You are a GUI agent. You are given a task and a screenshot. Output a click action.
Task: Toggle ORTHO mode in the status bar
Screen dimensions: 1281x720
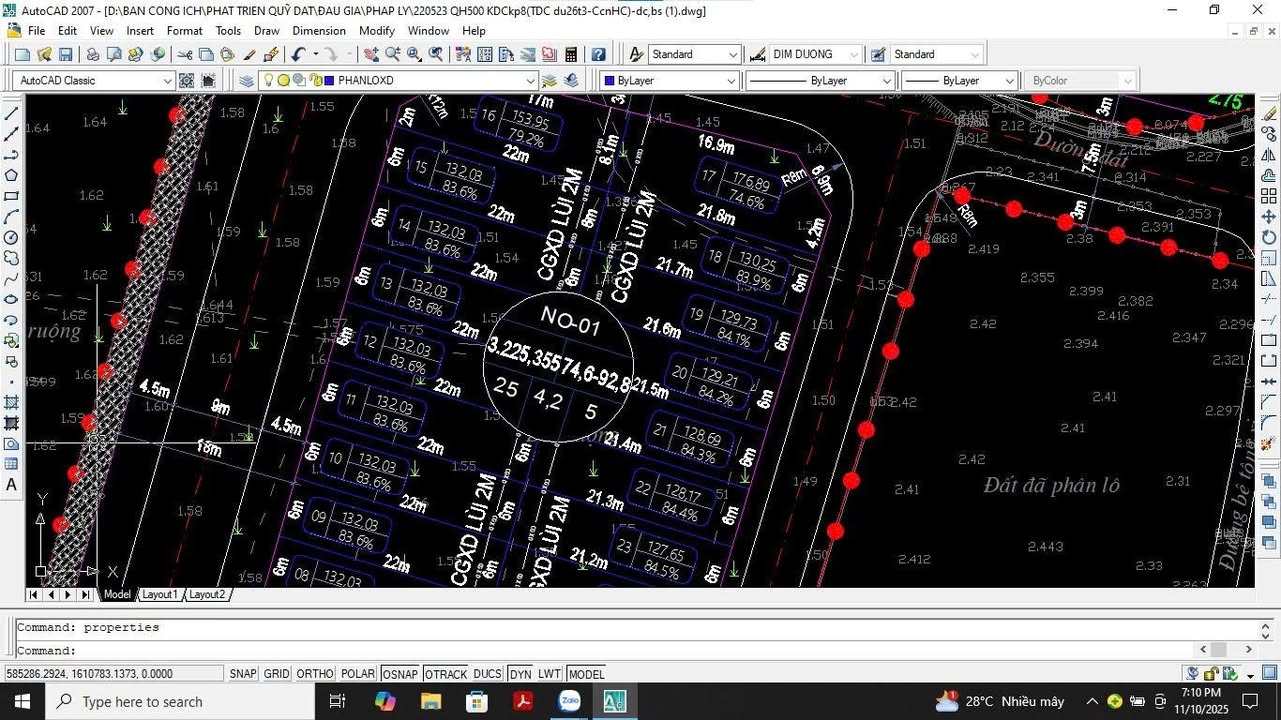(314, 673)
